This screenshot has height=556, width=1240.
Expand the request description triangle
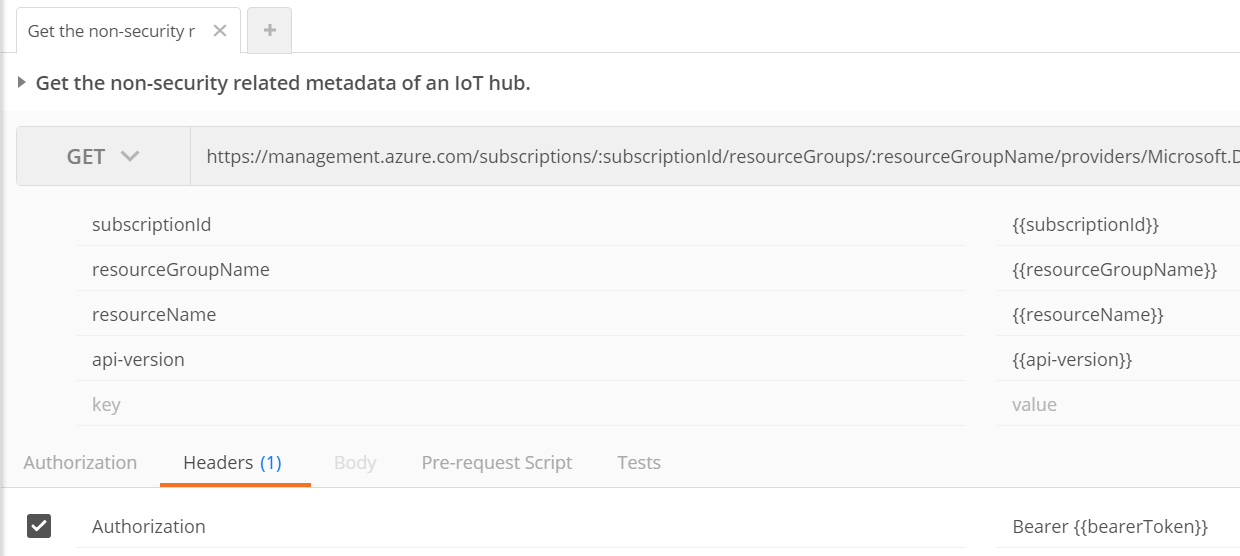22,83
